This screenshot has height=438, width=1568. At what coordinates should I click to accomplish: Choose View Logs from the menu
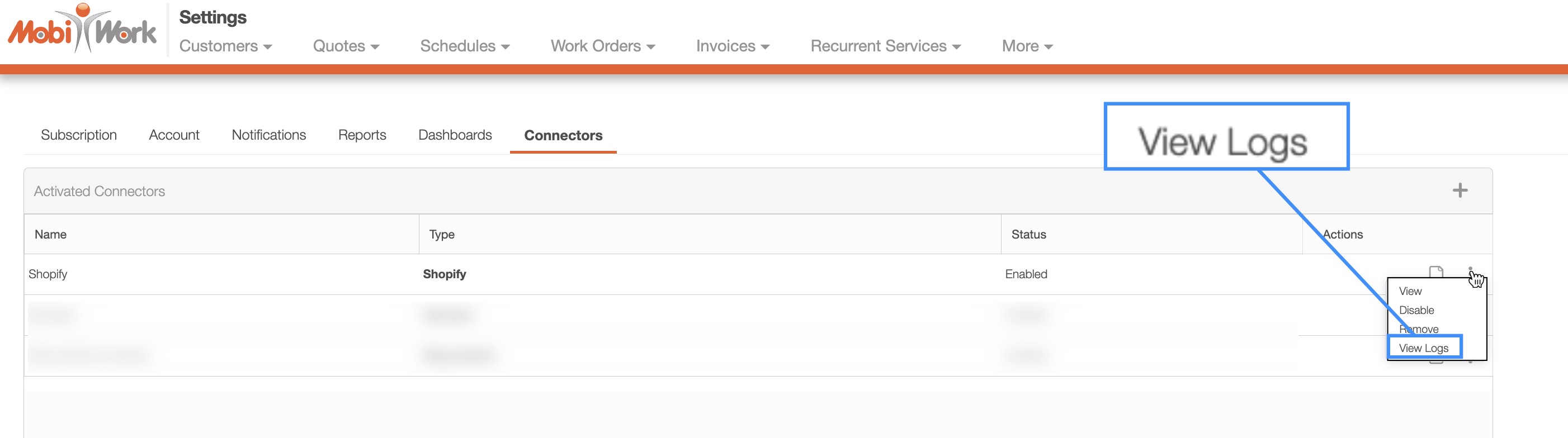(x=1423, y=348)
